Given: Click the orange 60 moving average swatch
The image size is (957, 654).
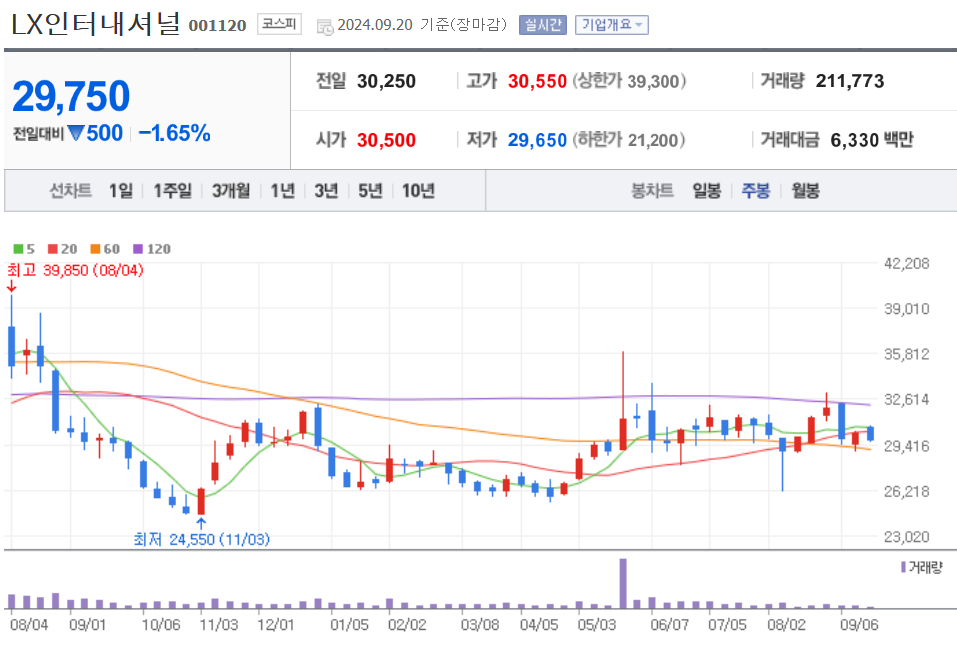Looking at the screenshot, I should pos(95,249).
